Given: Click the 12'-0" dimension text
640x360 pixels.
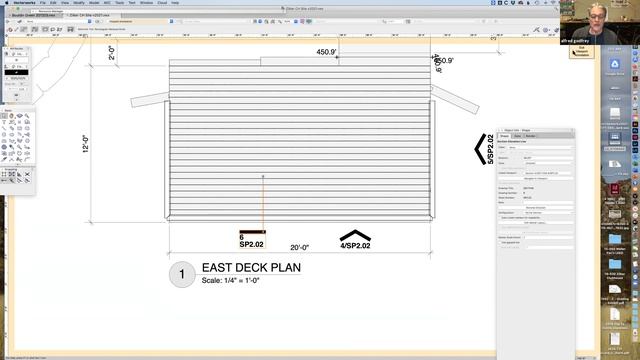Looking at the screenshot, I should click(86, 144).
